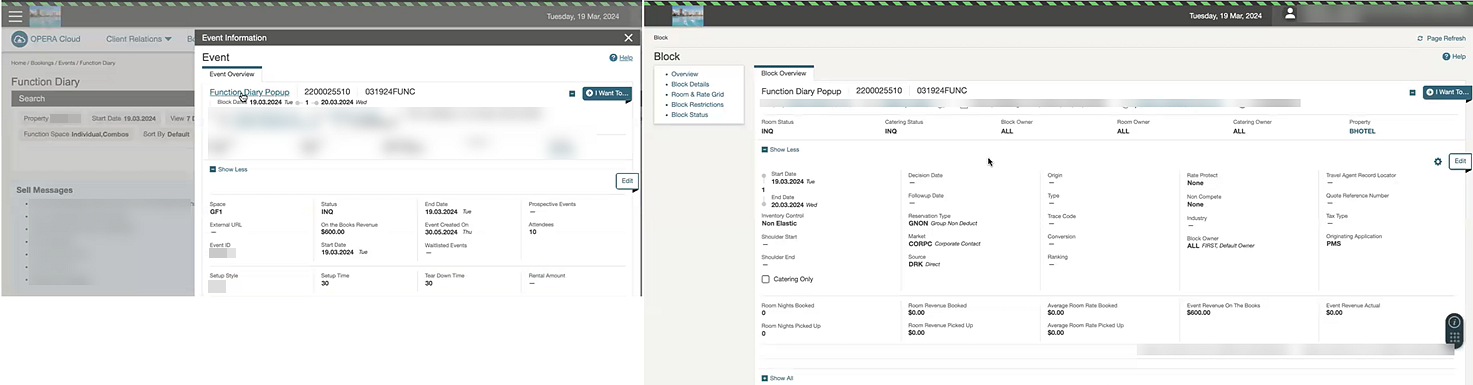Close the Event Information dialog

pos(628,37)
